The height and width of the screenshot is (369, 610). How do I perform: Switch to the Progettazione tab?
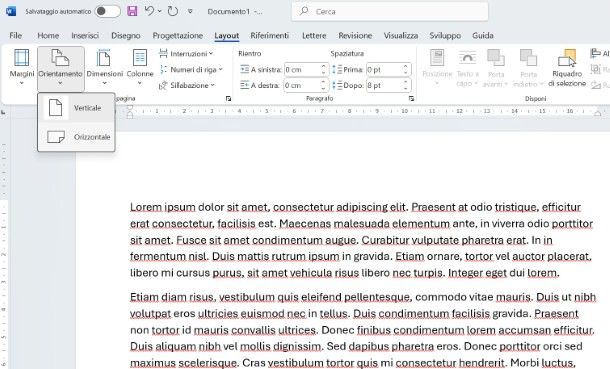click(x=177, y=35)
